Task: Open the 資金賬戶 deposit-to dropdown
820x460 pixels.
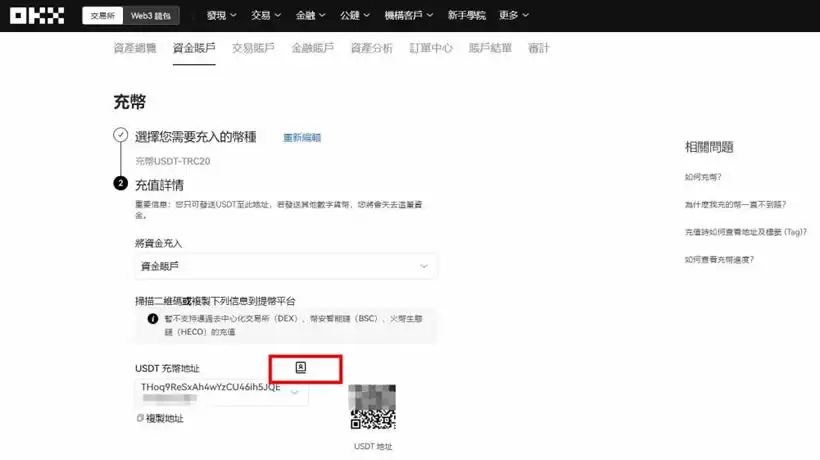Action: pos(286,266)
